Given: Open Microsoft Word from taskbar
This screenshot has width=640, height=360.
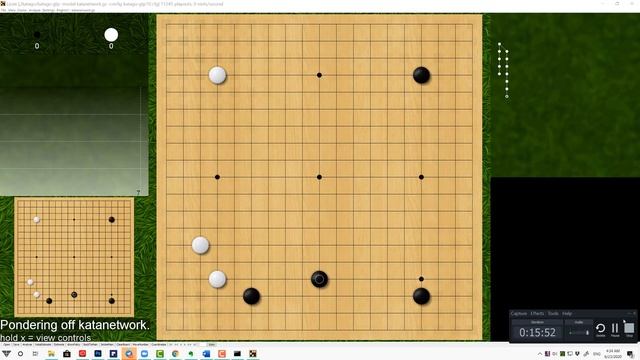Looking at the screenshot, I should (207, 353).
